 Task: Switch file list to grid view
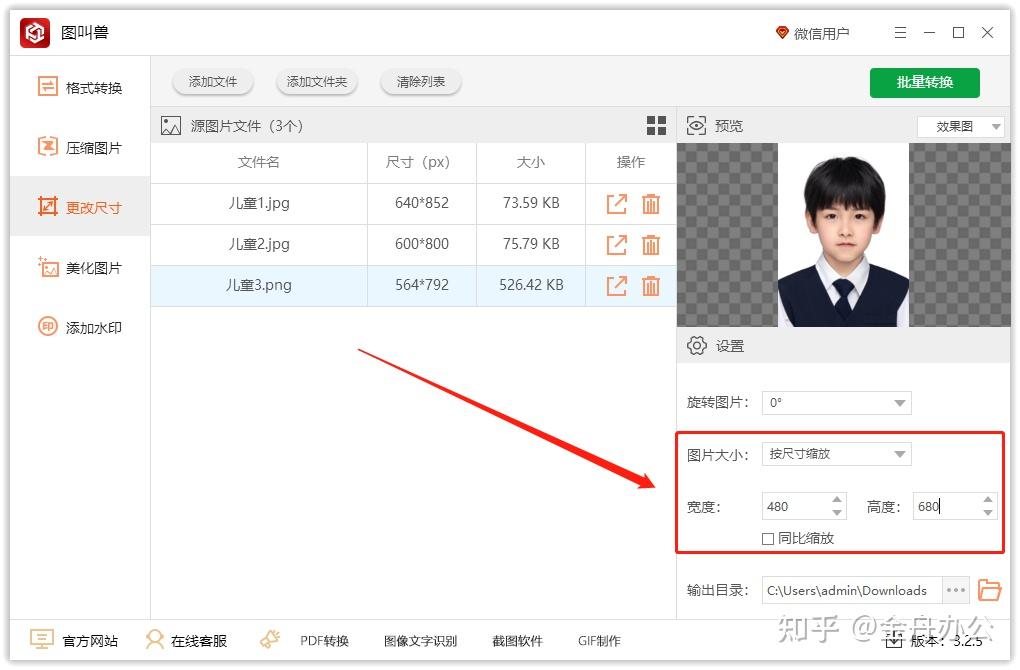656,125
